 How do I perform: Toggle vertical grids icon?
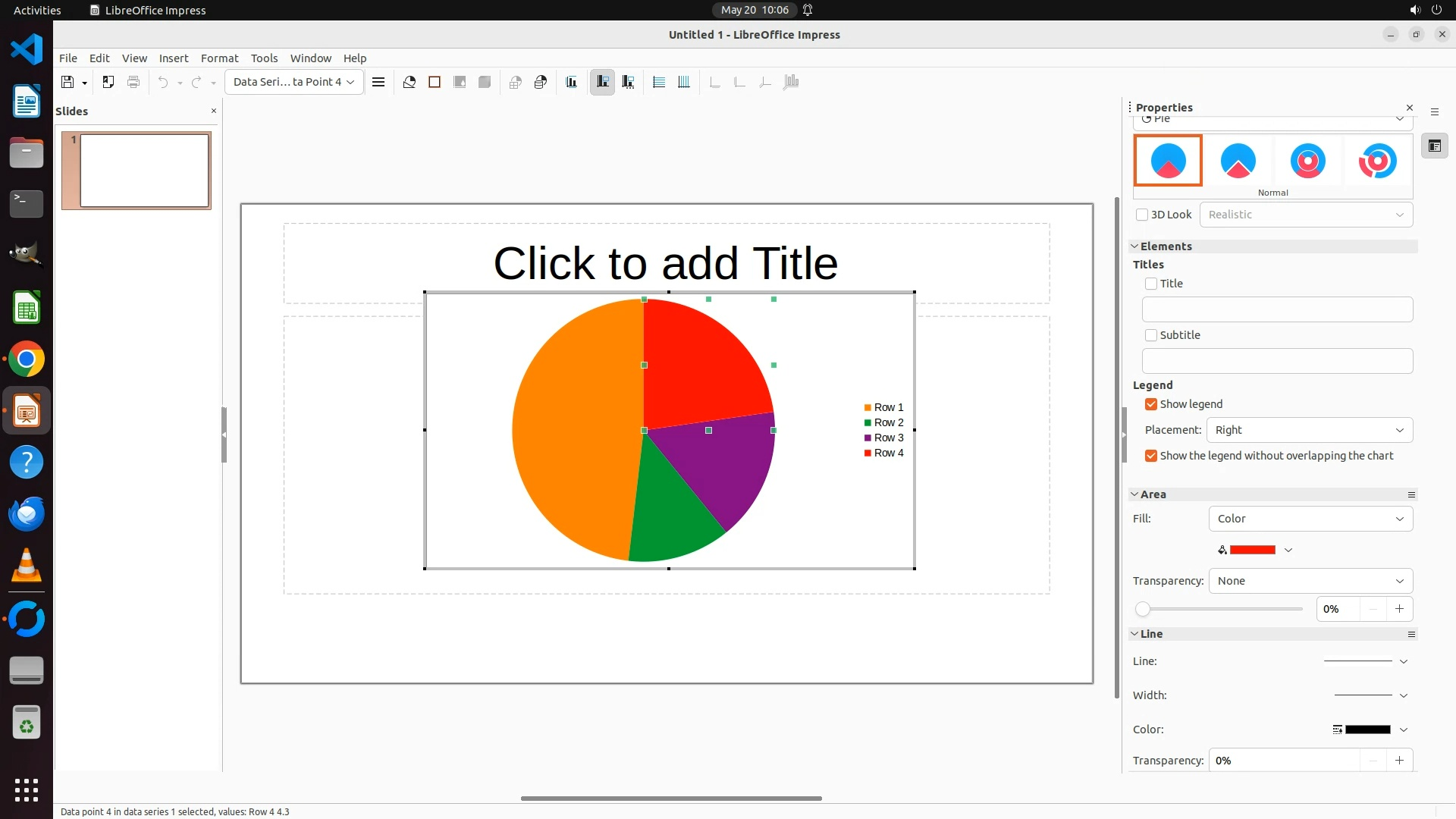click(684, 82)
